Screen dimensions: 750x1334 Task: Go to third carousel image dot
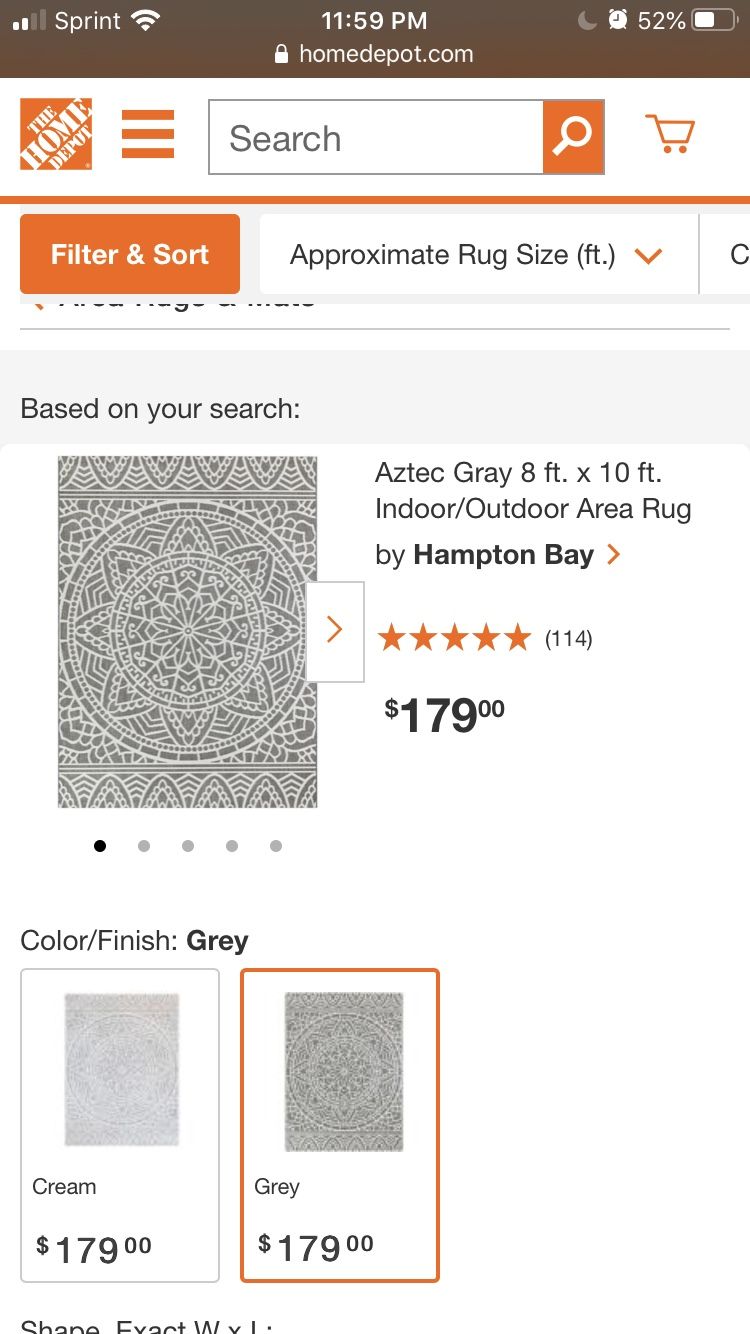point(188,846)
